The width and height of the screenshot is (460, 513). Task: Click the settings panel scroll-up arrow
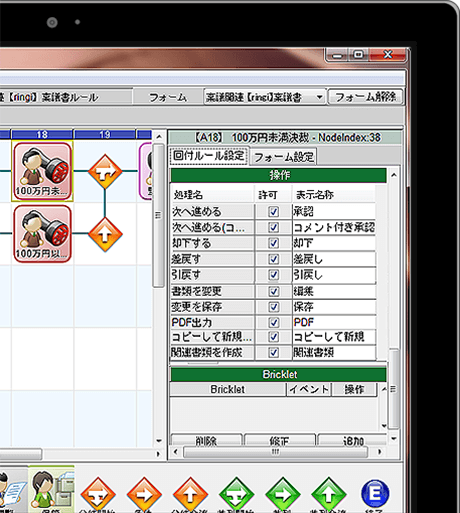click(394, 175)
